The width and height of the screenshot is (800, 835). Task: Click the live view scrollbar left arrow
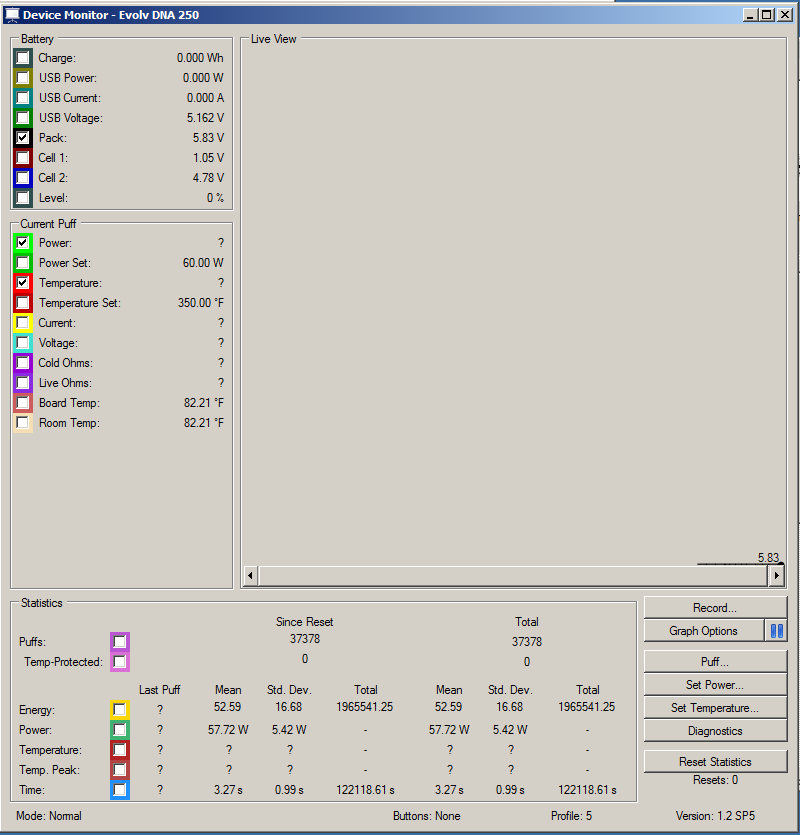(250, 575)
